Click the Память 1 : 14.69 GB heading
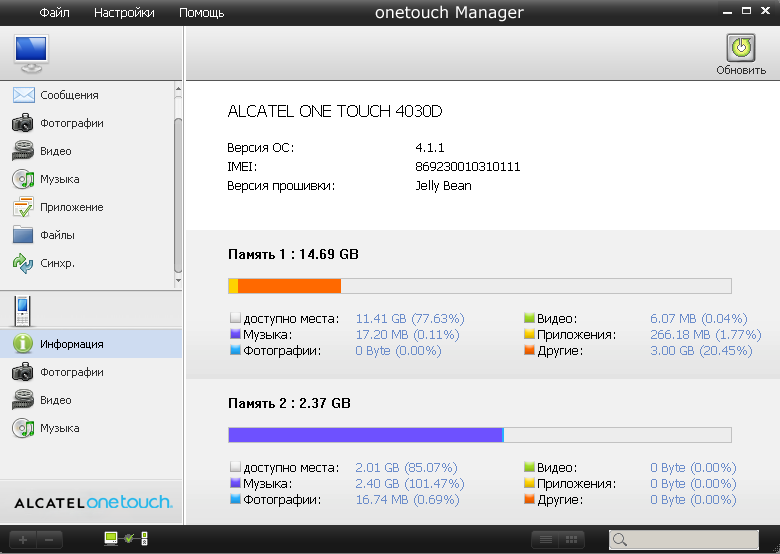 (x=293, y=254)
